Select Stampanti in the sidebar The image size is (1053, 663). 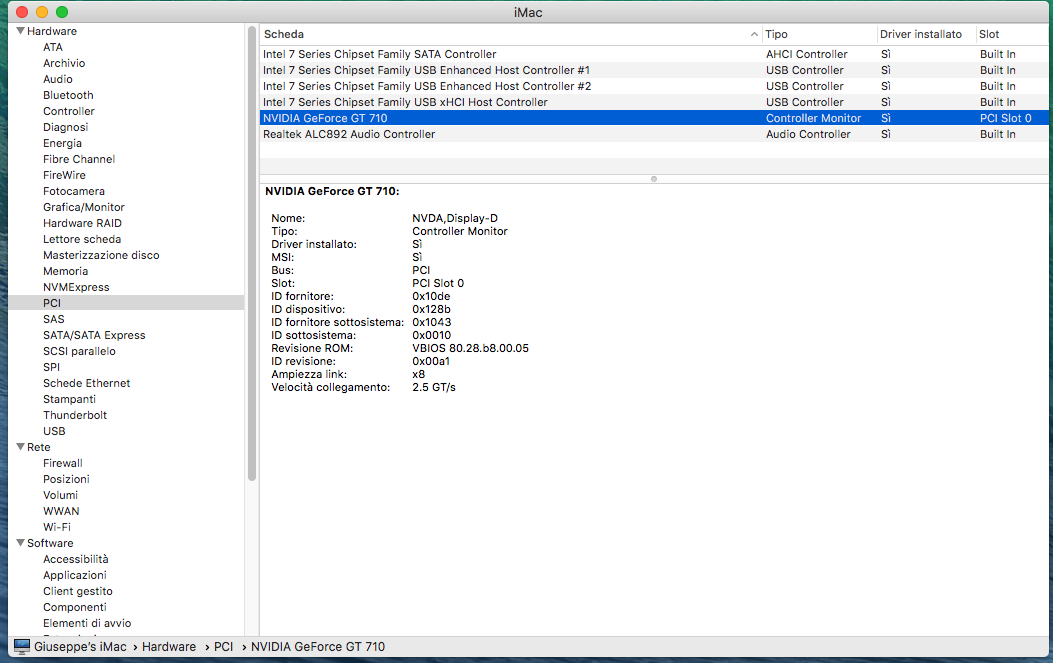(x=70, y=400)
